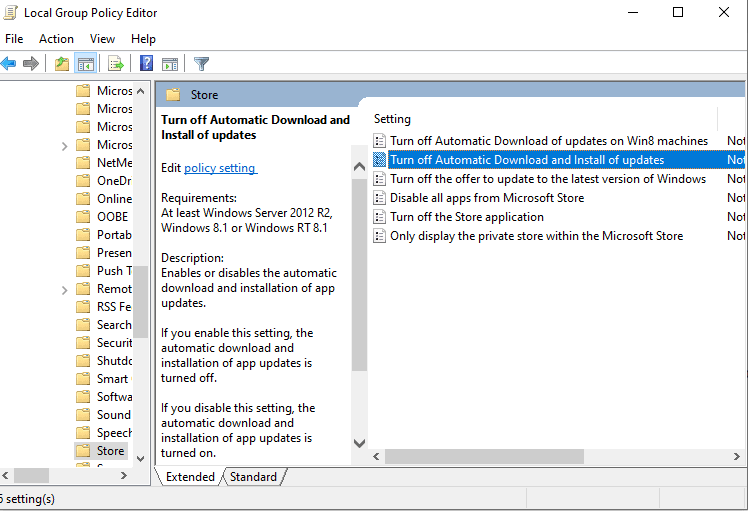Click the icon of the highlighted updates setting
The width and height of the screenshot is (748, 511).
(379, 160)
